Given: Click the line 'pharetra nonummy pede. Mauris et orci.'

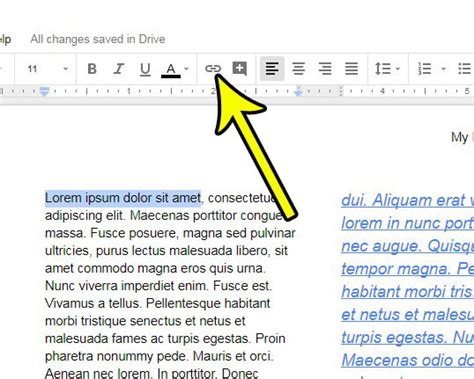Looking at the screenshot, I should click(159, 356).
